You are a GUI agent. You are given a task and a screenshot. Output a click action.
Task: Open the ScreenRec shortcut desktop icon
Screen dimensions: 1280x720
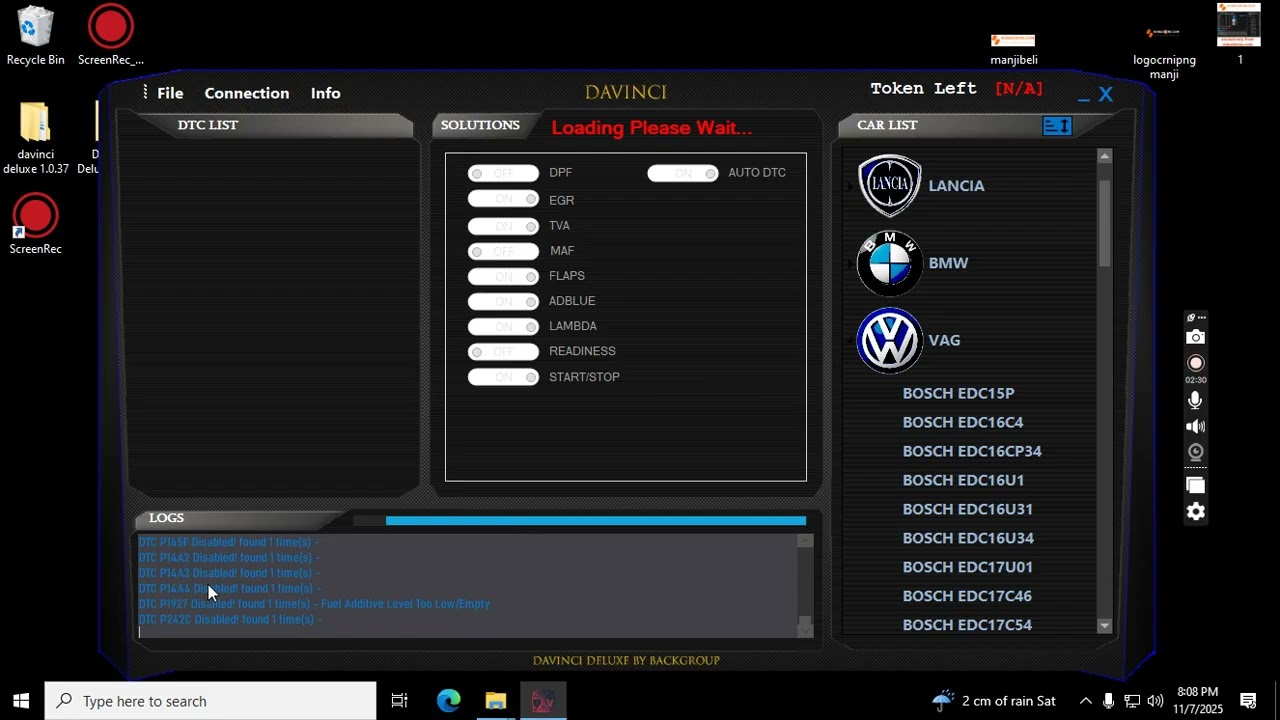(x=35, y=224)
